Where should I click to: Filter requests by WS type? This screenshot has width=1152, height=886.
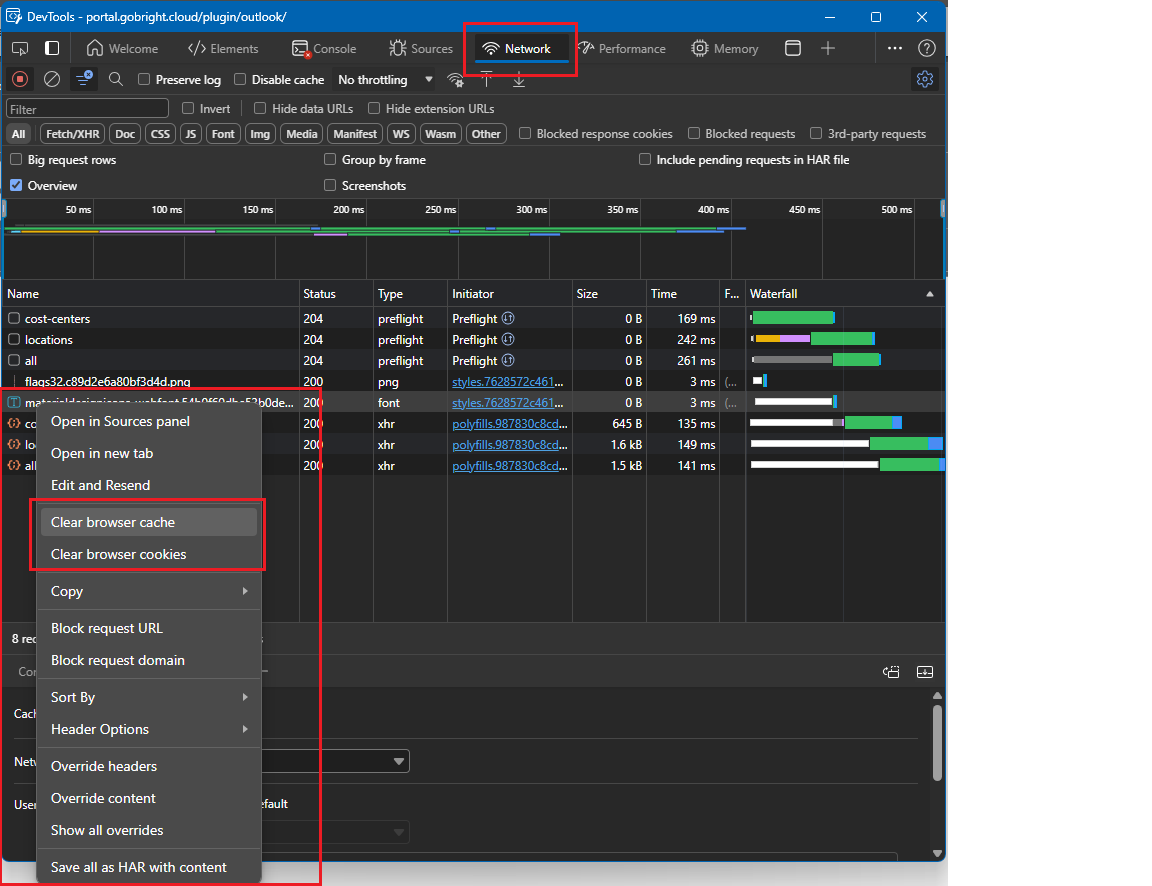point(401,134)
